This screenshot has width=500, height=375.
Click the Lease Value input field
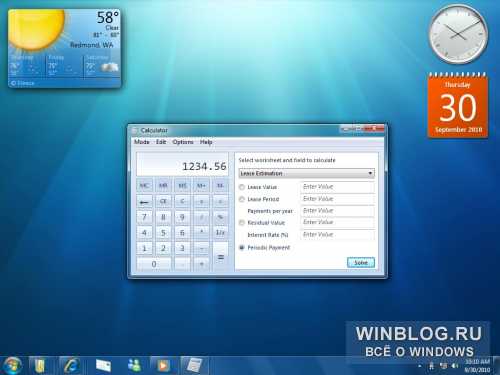(x=337, y=187)
